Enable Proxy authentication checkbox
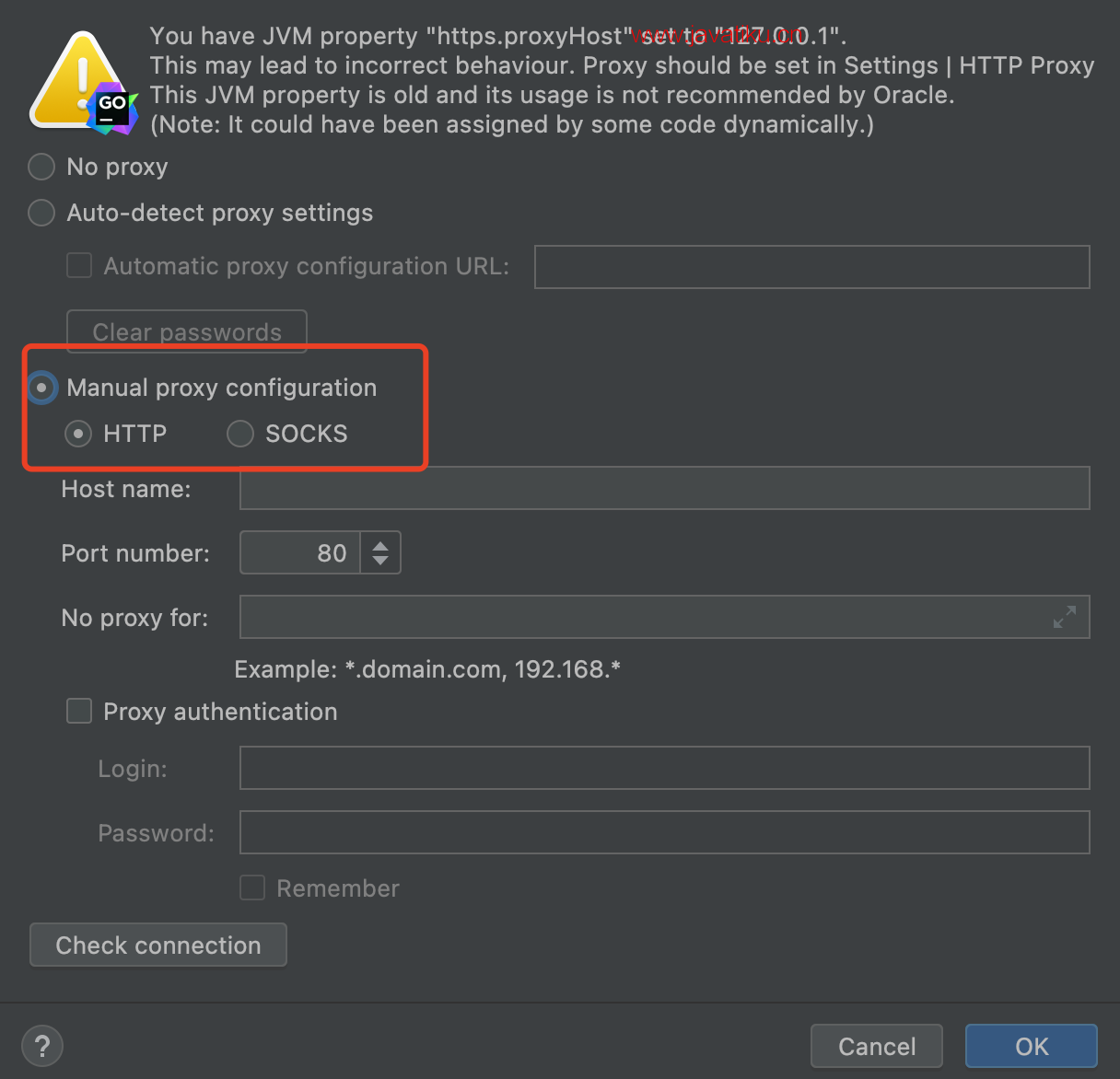The width and height of the screenshot is (1120, 1079). coord(79,711)
